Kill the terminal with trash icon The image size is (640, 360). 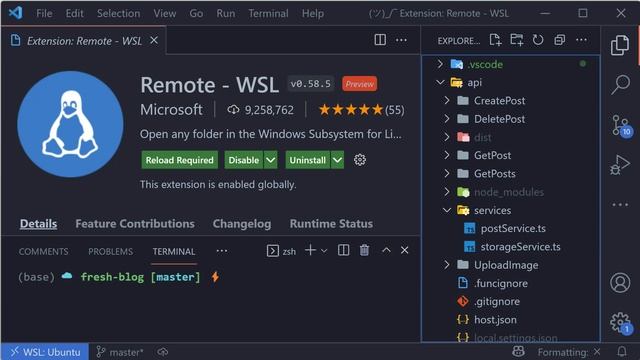[x=364, y=250]
